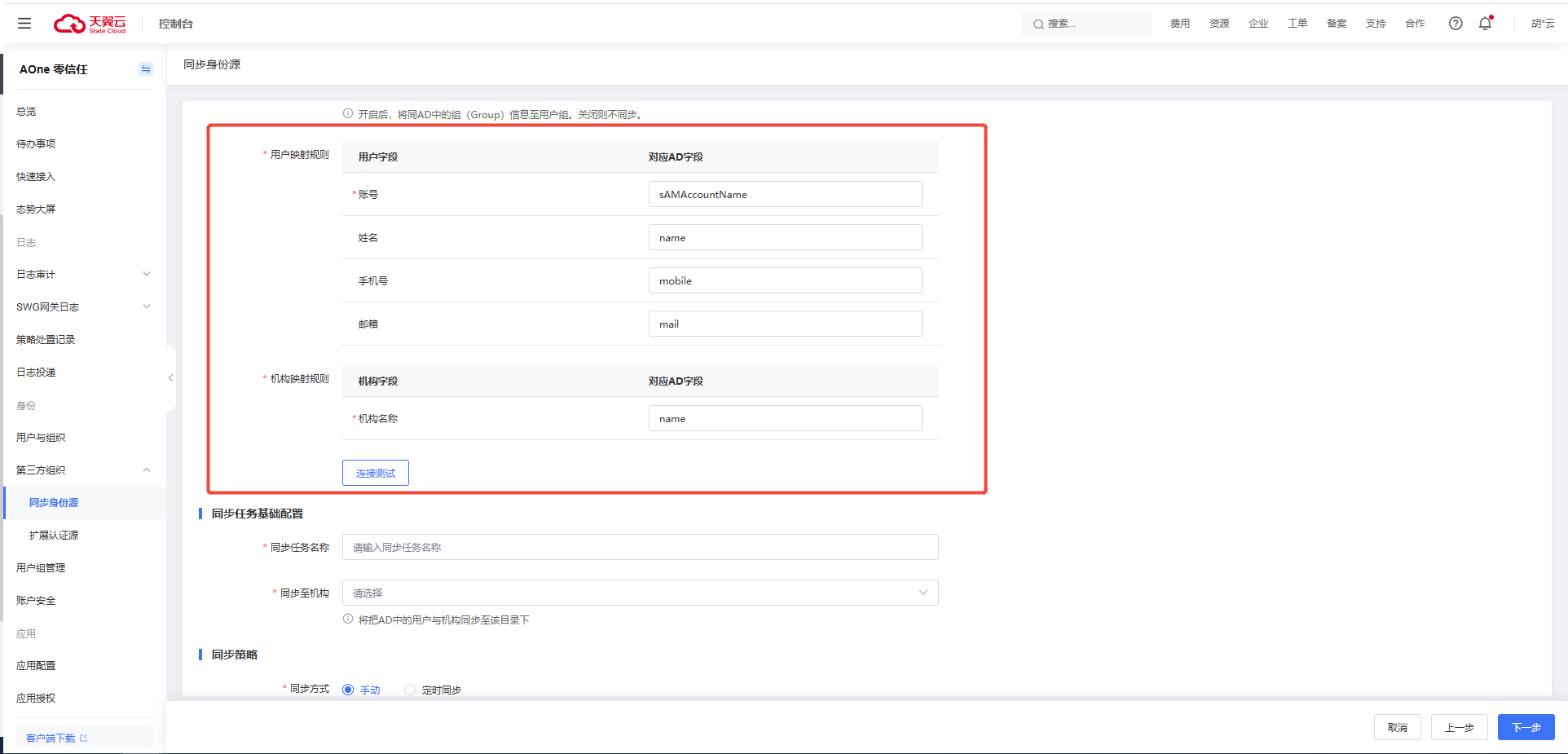The height and width of the screenshot is (754, 1568).
Task: Open the notifications bell
Action: [x=1485, y=24]
